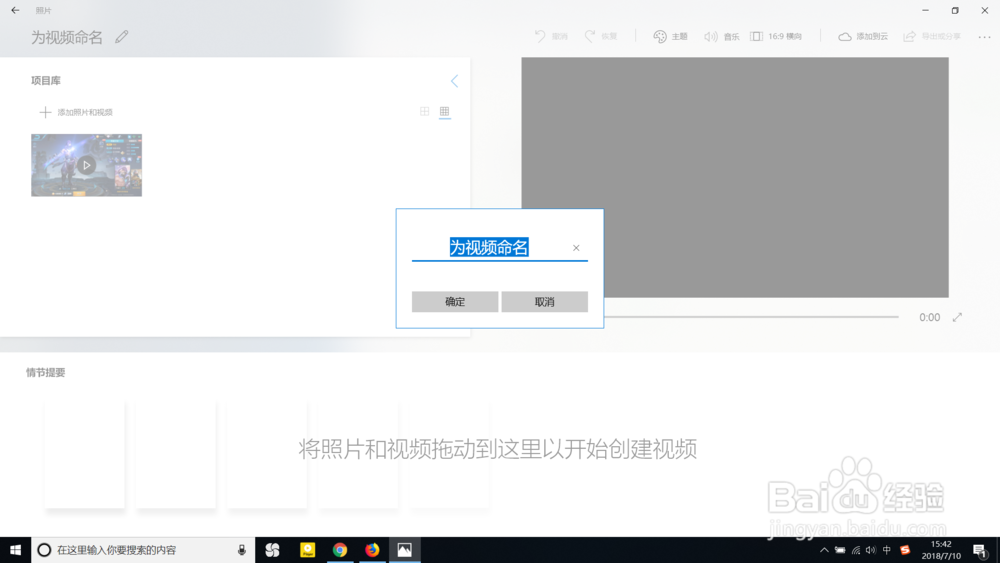Open the more options ellipsis menu
The height and width of the screenshot is (563, 1000).
(984, 37)
